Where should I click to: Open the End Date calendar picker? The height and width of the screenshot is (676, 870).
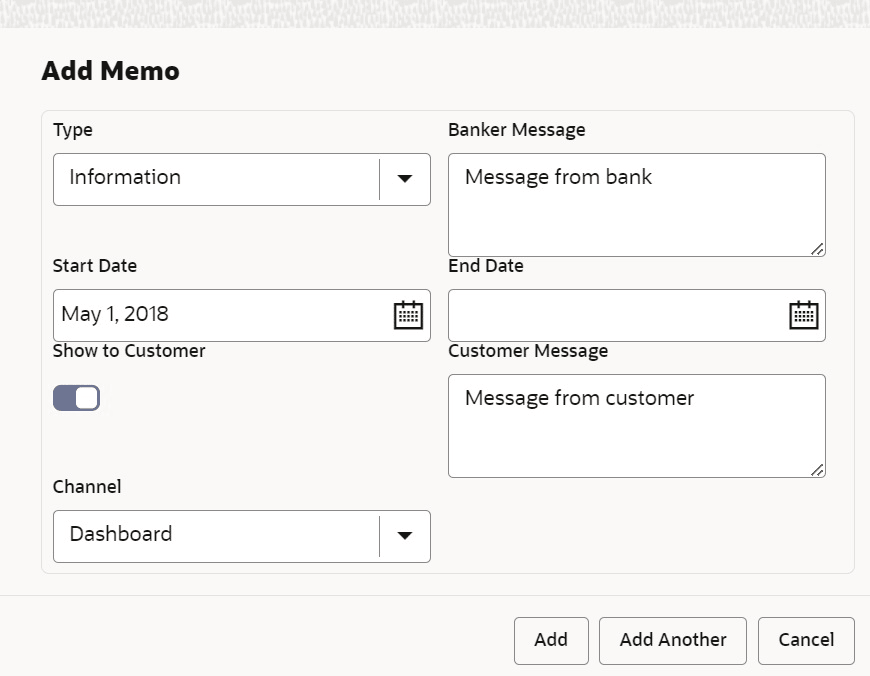click(x=804, y=315)
